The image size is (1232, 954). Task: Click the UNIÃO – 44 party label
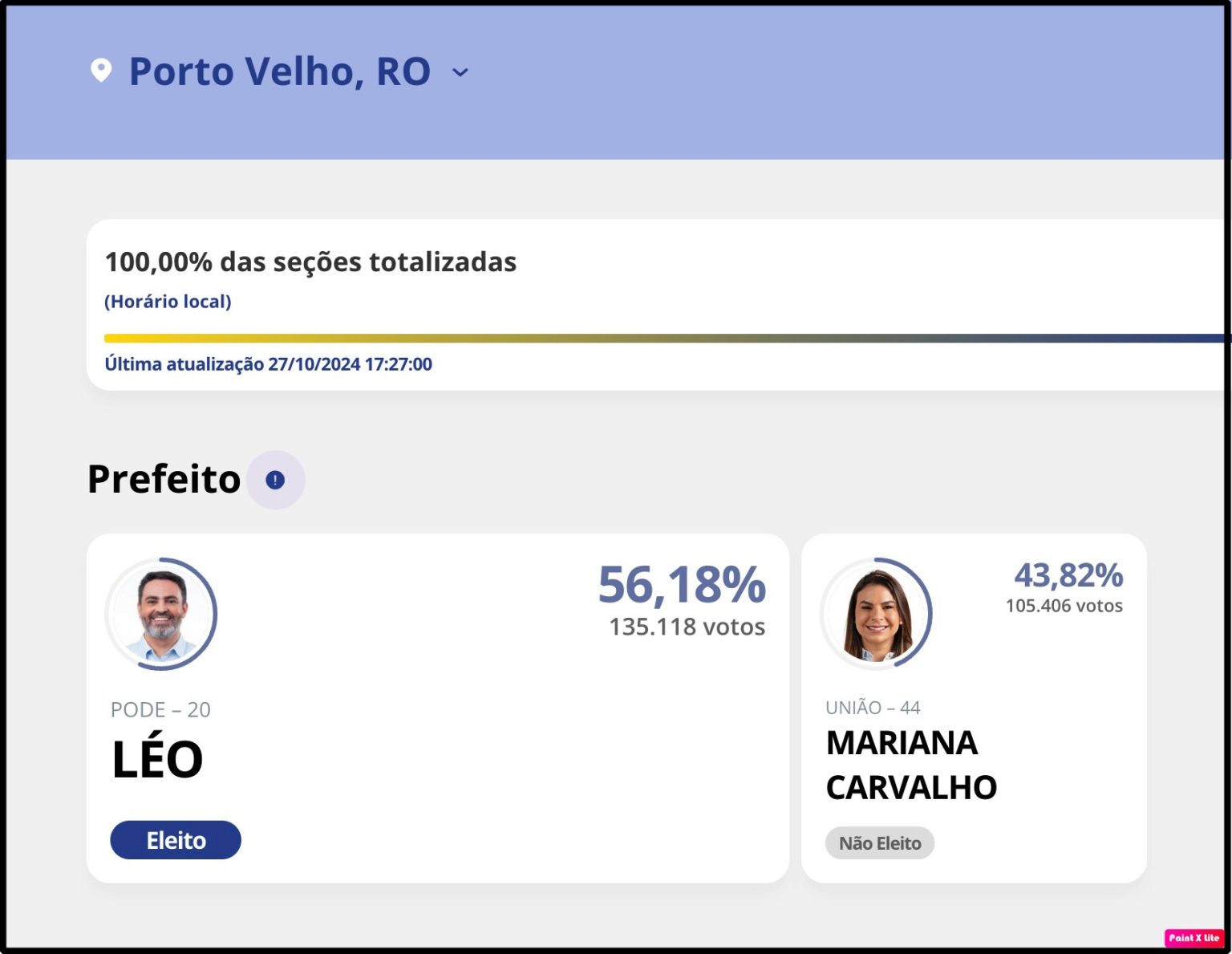(873, 708)
